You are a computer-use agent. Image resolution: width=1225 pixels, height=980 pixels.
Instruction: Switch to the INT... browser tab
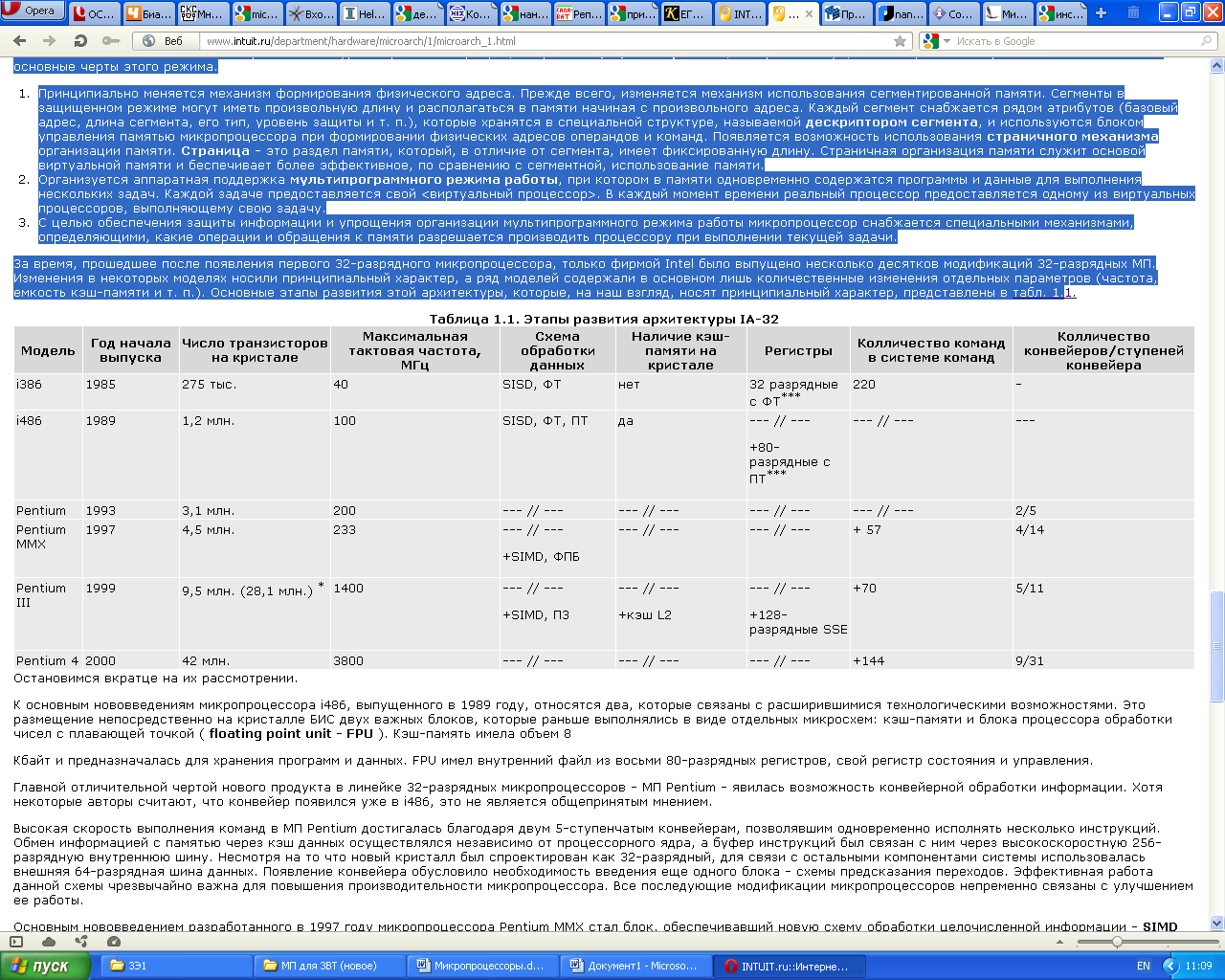pyautogui.click(x=740, y=13)
